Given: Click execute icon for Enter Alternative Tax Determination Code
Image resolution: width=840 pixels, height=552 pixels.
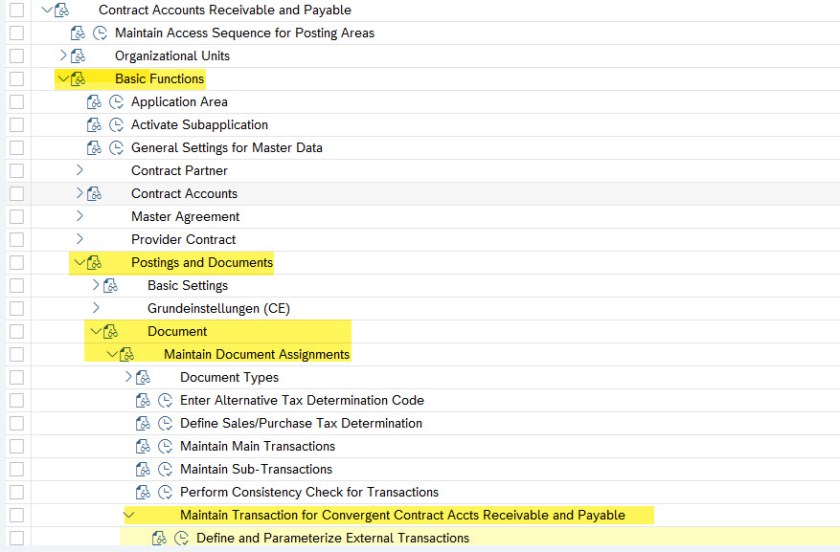Looking at the screenshot, I should point(165,400).
